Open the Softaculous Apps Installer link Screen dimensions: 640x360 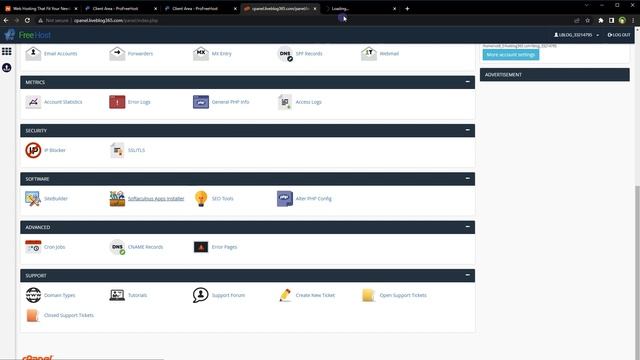[x=156, y=199]
